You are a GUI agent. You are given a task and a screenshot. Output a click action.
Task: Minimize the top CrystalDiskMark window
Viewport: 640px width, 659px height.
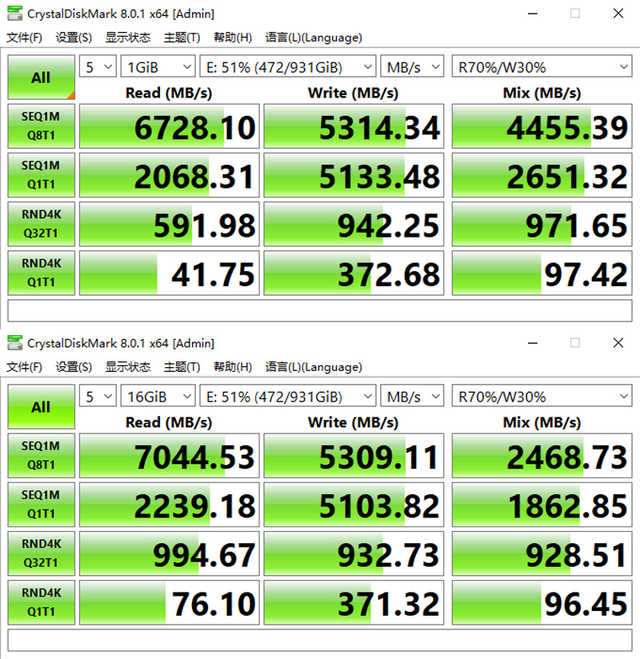point(533,13)
